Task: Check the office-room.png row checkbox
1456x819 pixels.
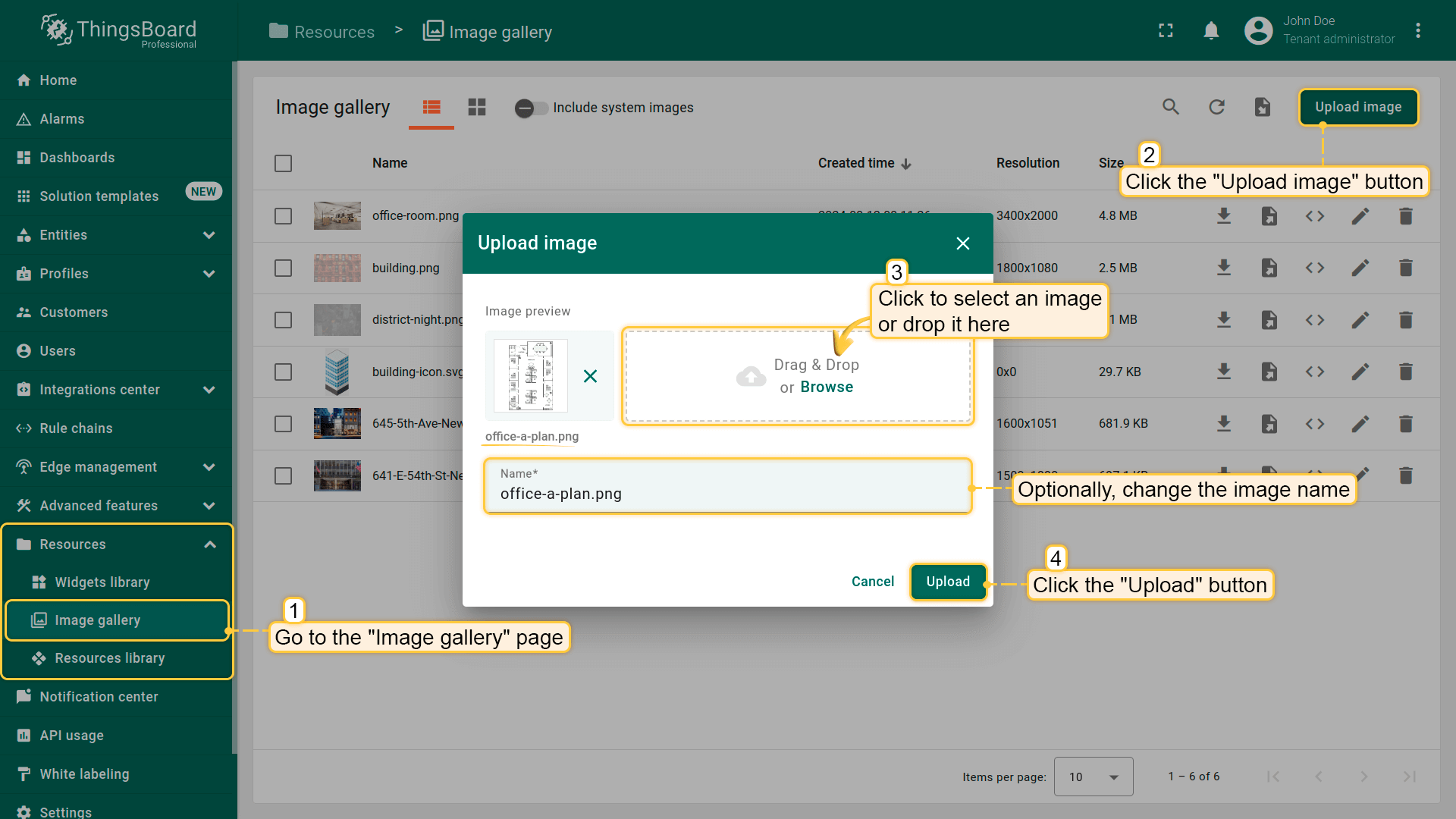Action: click(283, 216)
